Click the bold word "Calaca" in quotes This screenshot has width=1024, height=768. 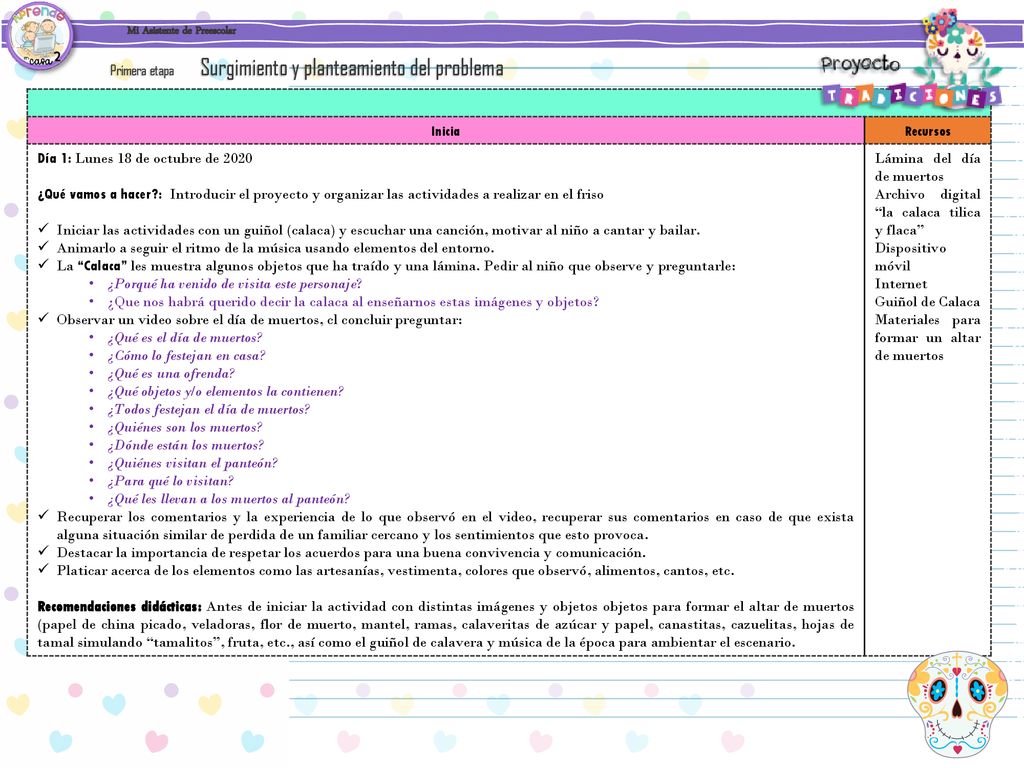click(103, 266)
